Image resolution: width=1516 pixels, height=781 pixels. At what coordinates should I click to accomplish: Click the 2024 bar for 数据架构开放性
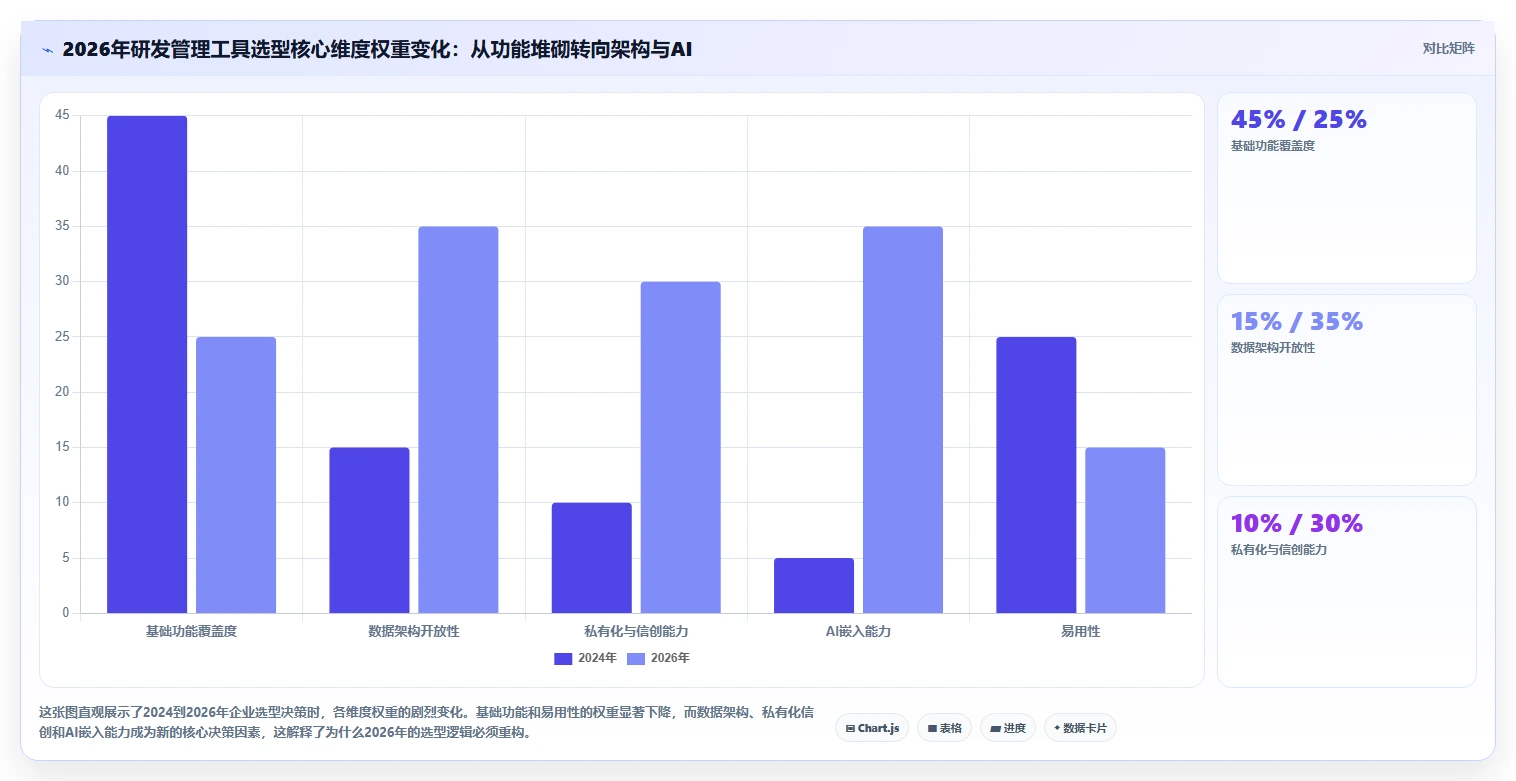369,530
